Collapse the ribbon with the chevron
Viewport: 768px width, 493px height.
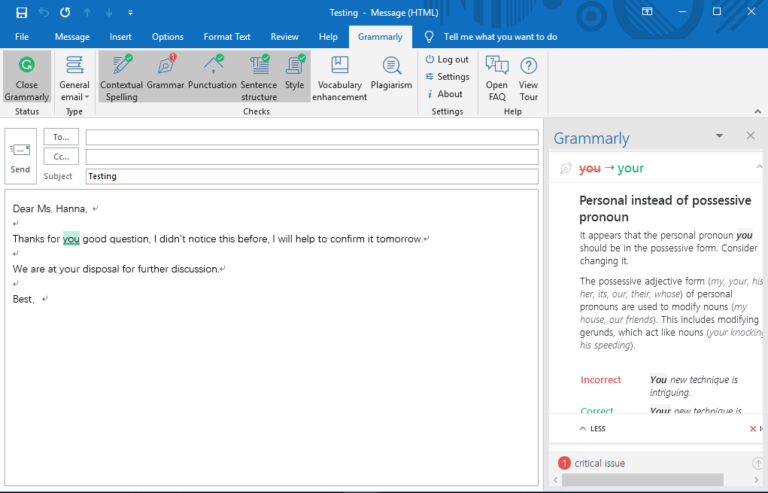pos(758,112)
